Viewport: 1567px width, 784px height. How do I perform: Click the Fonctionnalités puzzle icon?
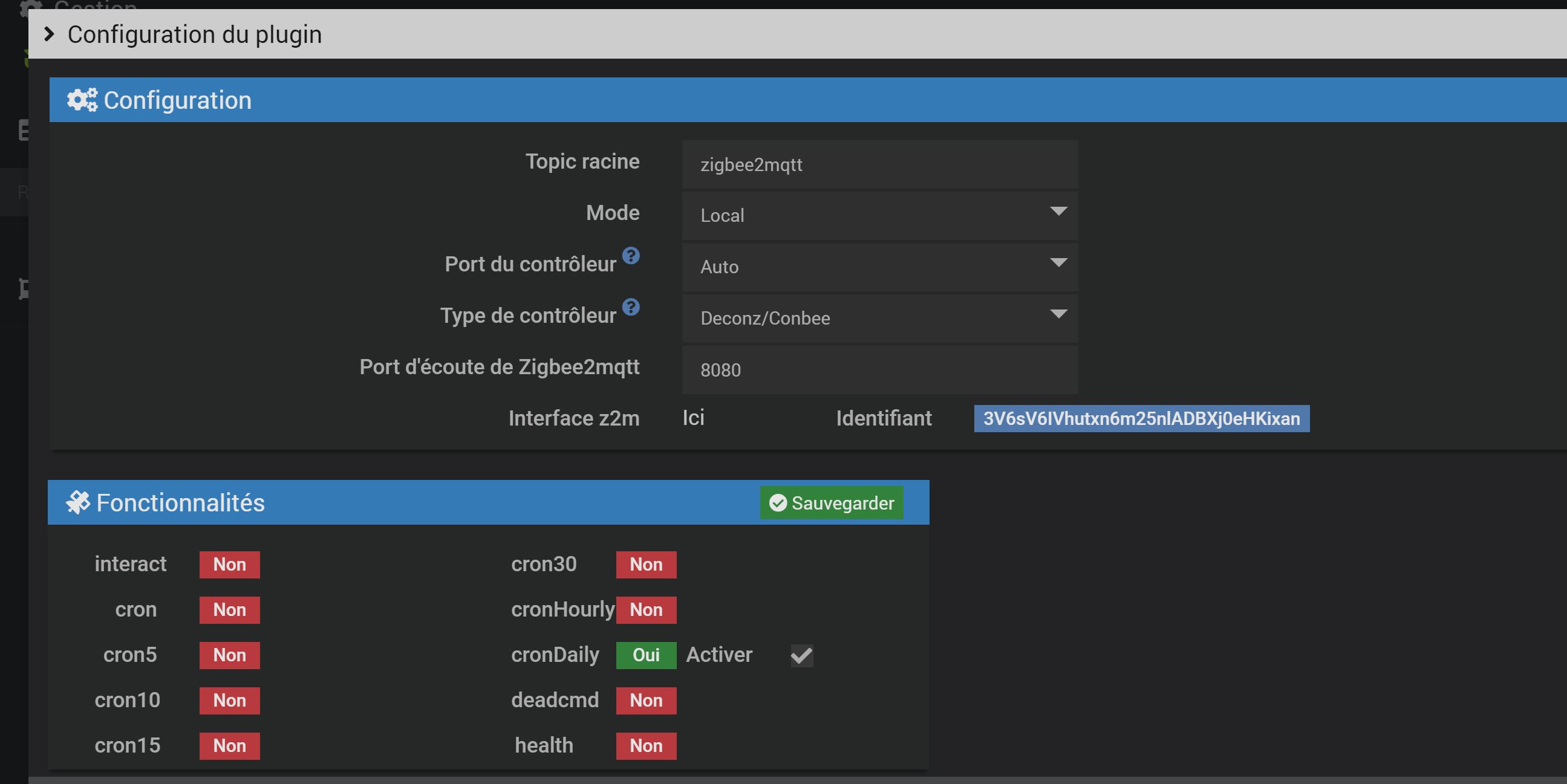(x=78, y=503)
